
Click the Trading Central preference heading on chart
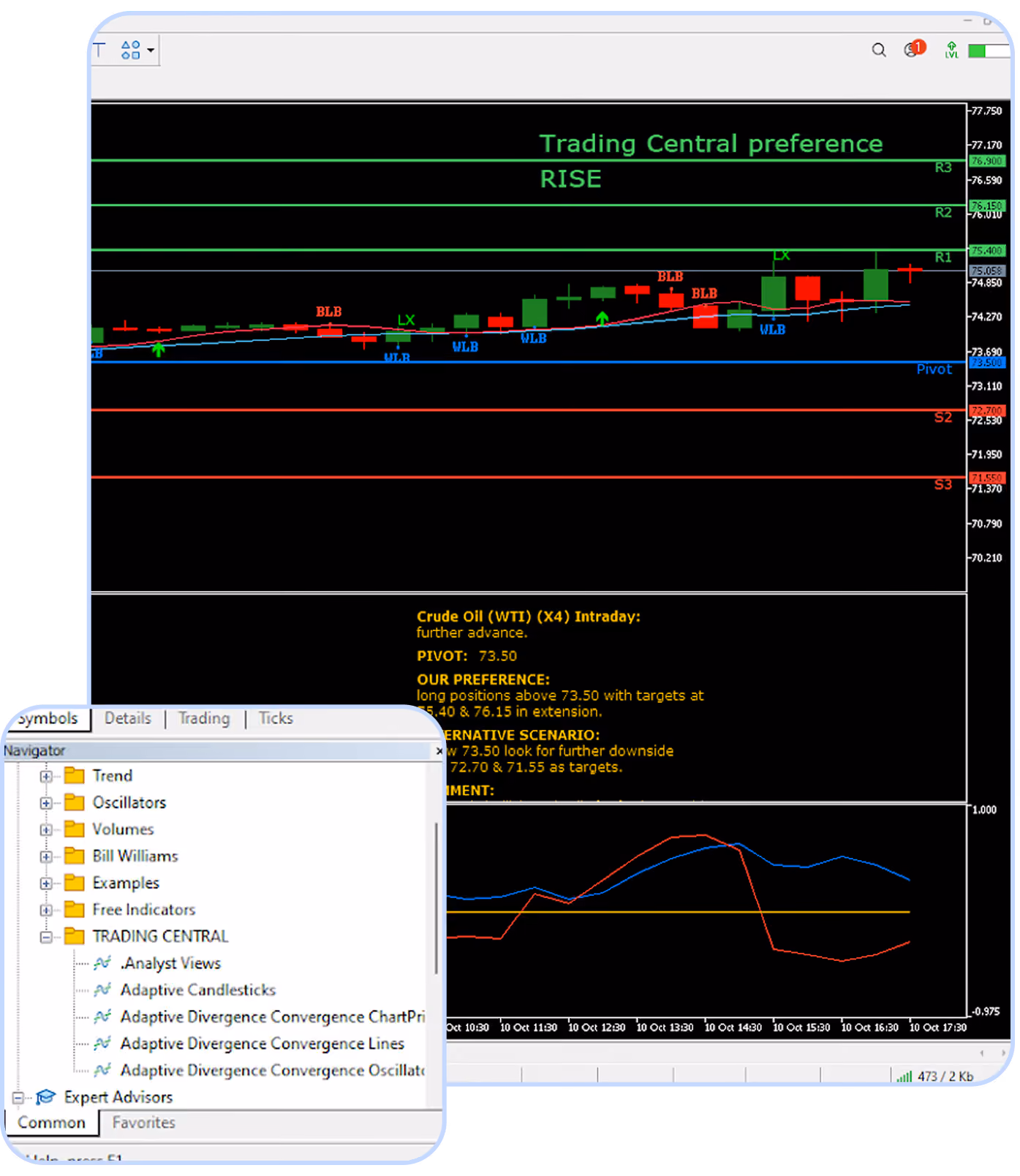pyautogui.click(x=711, y=143)
